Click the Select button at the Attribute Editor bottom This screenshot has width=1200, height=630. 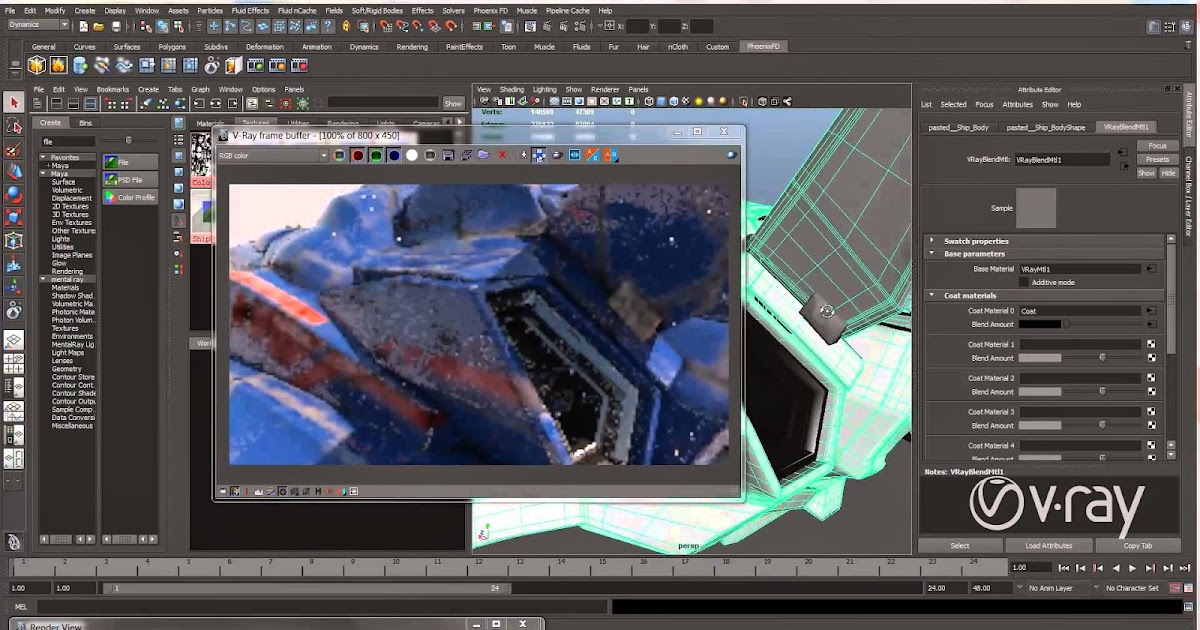[x=960, y=545]
